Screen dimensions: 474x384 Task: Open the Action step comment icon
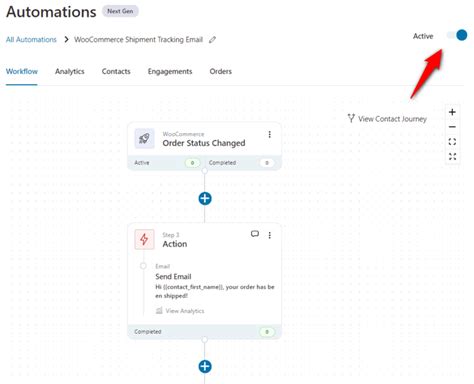pyautogui.click(x=255, y=234)
